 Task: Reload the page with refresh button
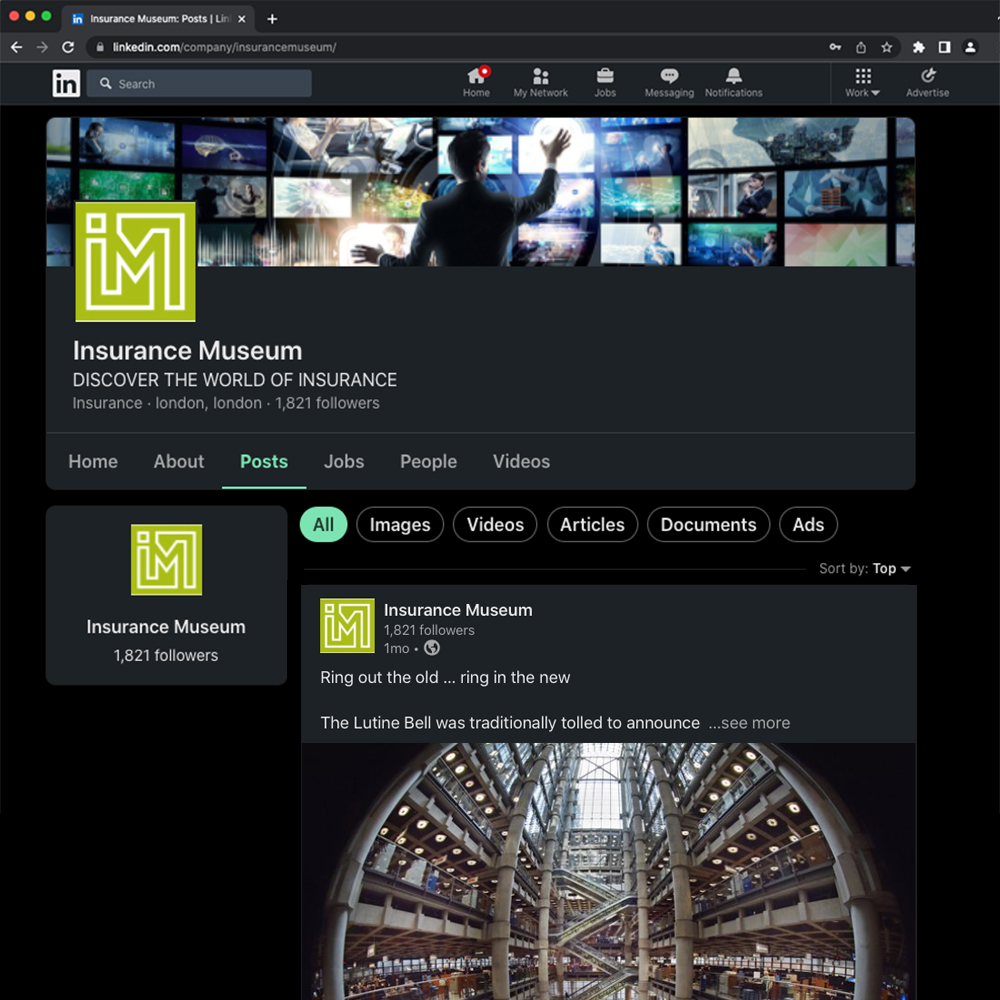click(68, 47)
